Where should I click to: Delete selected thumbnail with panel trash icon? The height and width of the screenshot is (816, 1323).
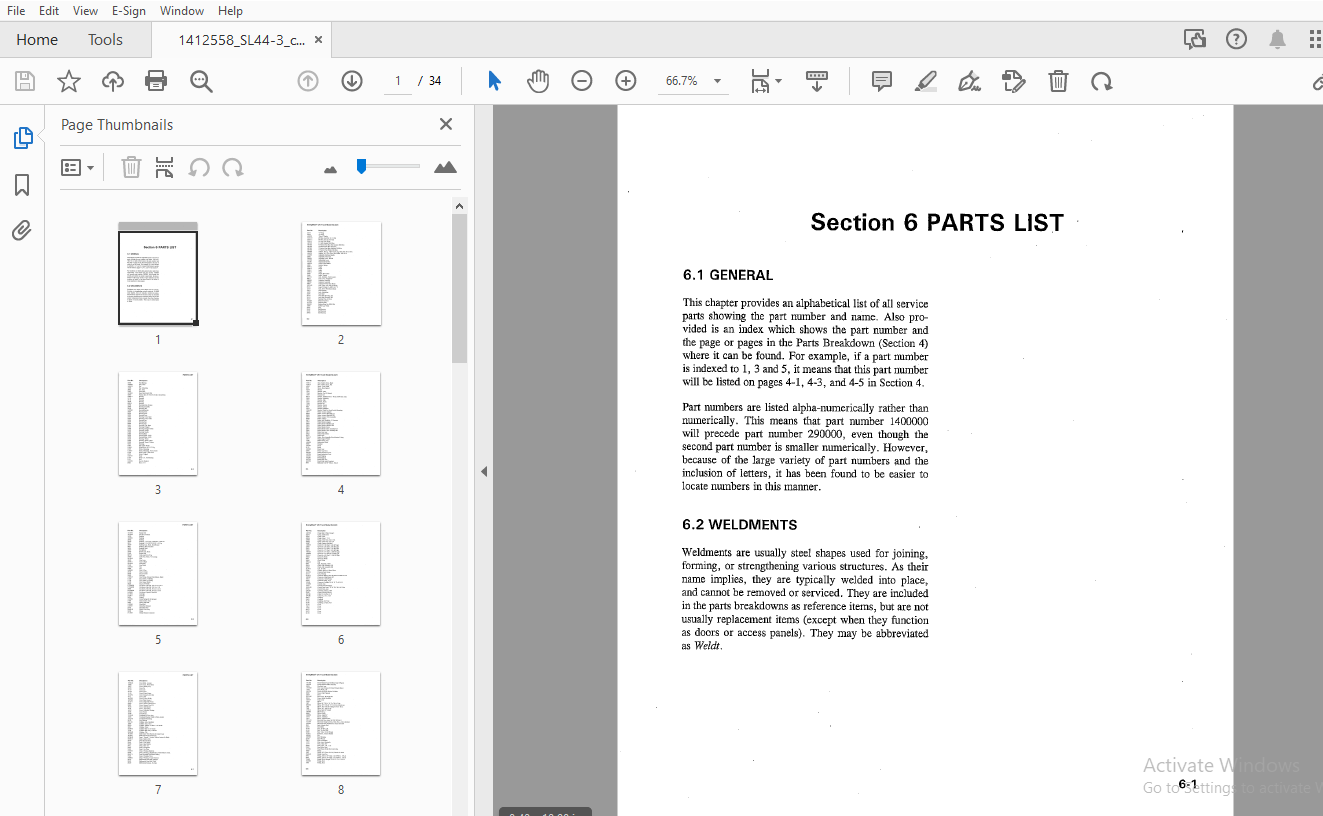coord(131,168)
